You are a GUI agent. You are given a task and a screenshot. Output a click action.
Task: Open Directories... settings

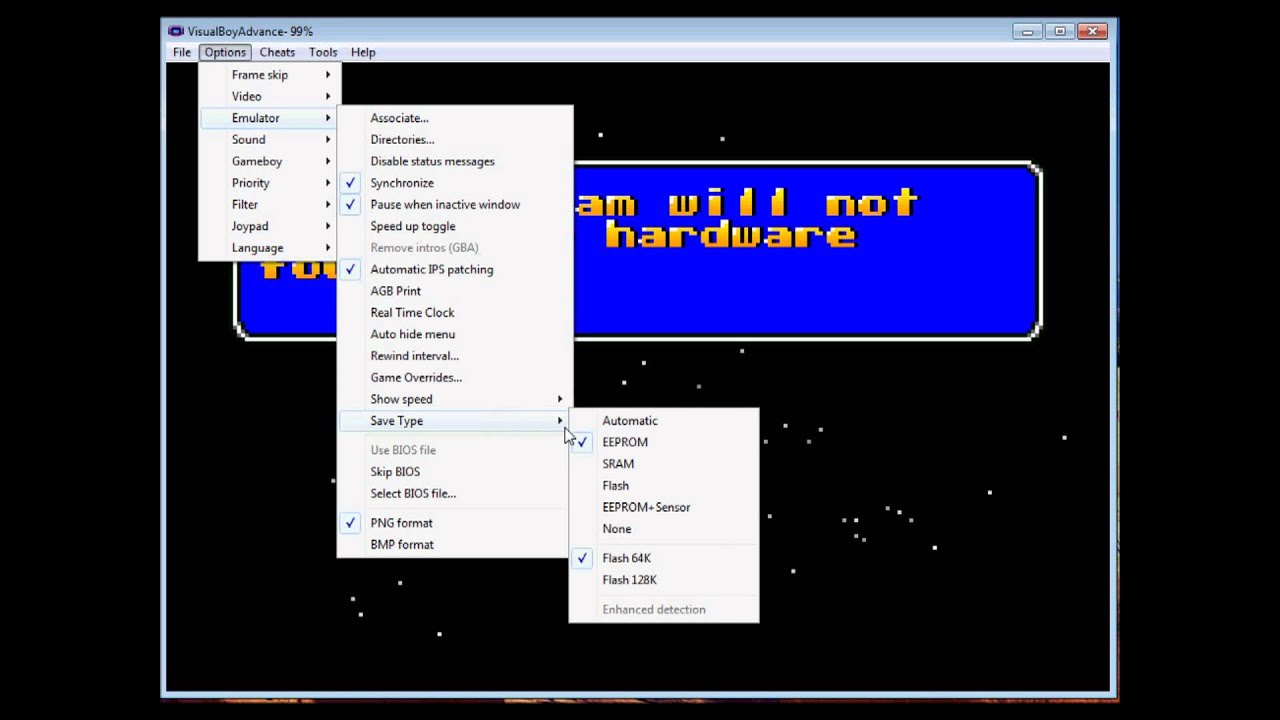click(455, 140)
